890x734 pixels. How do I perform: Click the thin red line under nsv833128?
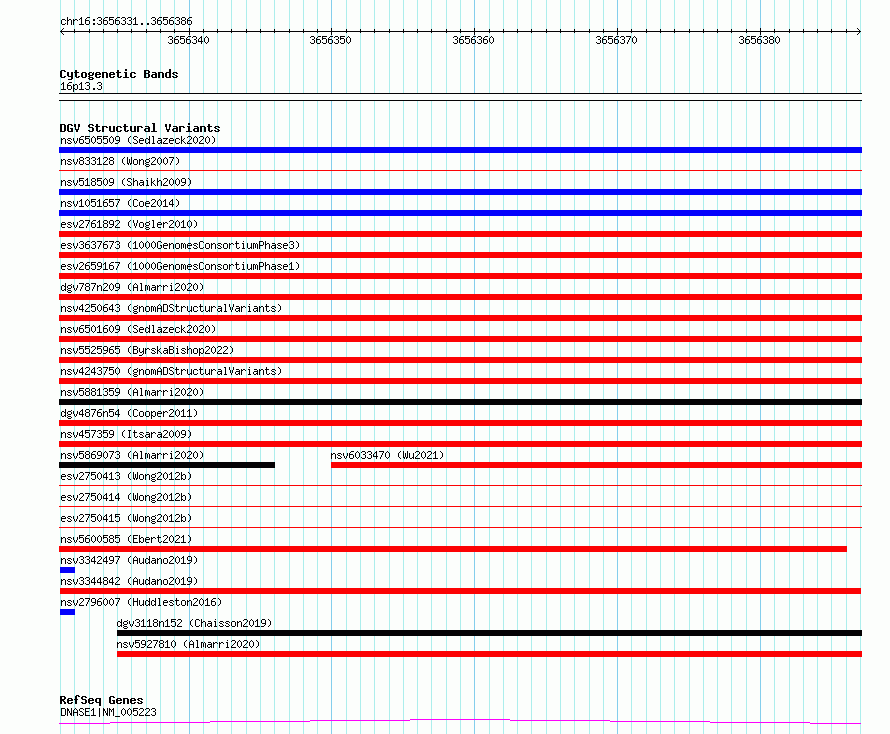(x=460, y=170)
